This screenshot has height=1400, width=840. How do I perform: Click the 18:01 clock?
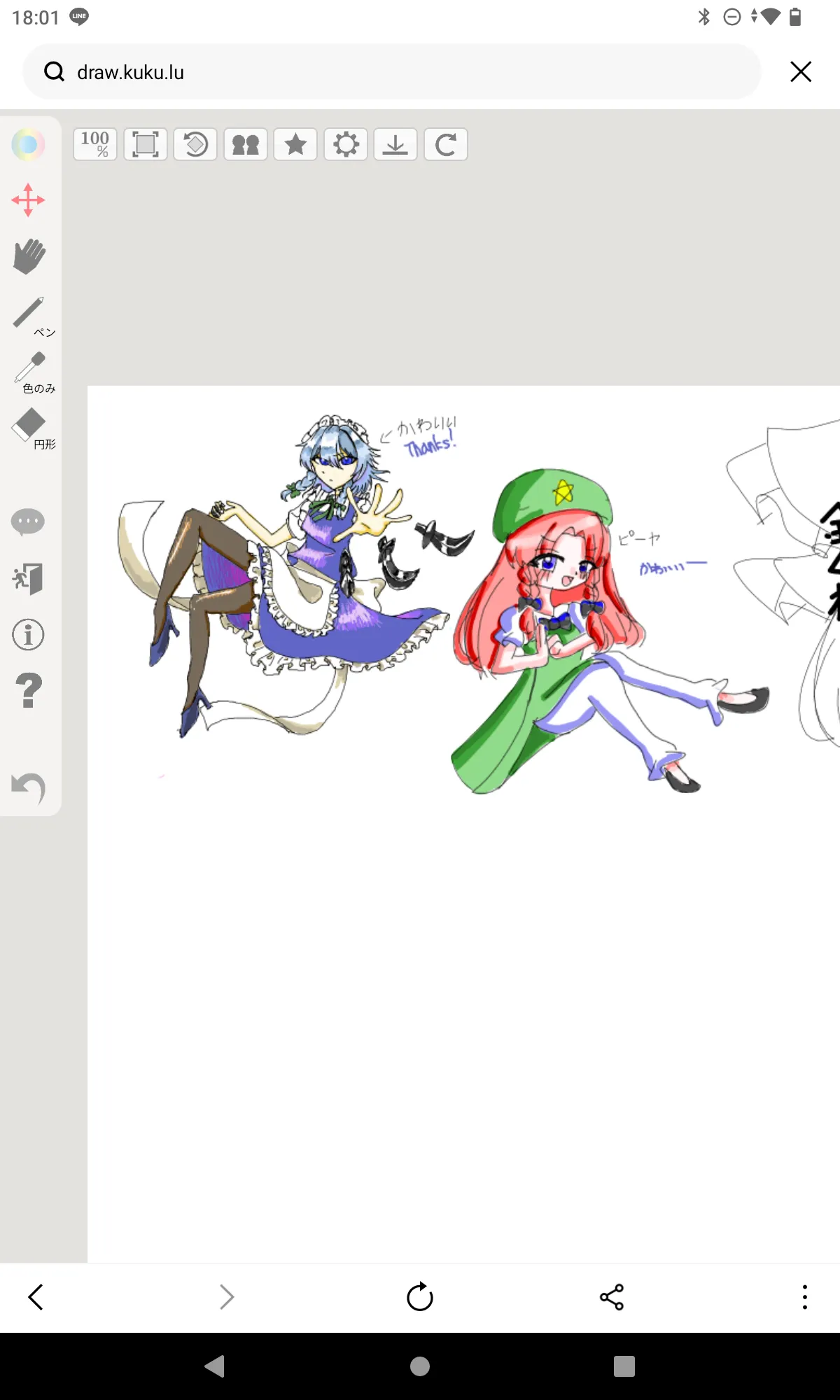pos(35,17)
